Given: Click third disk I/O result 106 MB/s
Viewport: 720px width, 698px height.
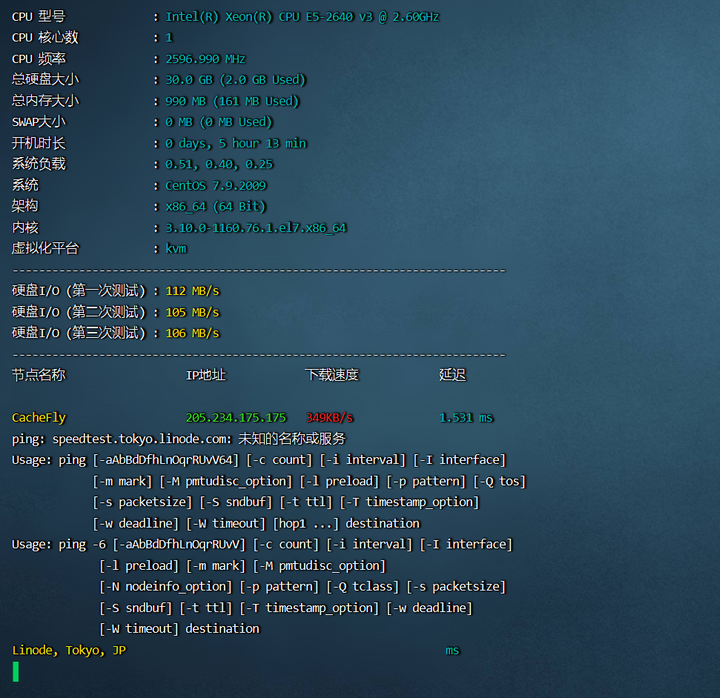Looking at the screenshot, I should pos(192,333).
